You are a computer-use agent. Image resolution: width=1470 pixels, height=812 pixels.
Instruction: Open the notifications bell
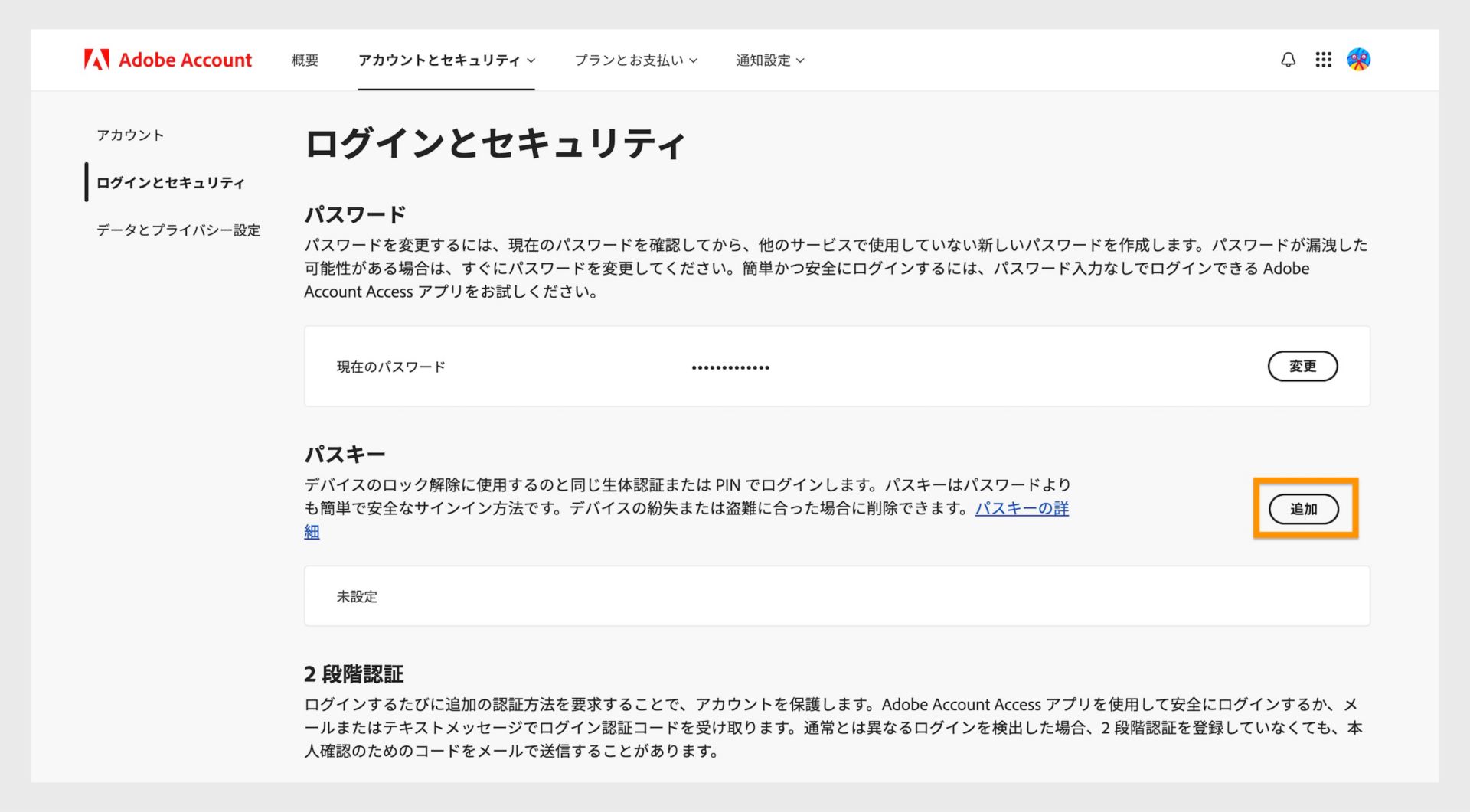[x=1287, y=59]
